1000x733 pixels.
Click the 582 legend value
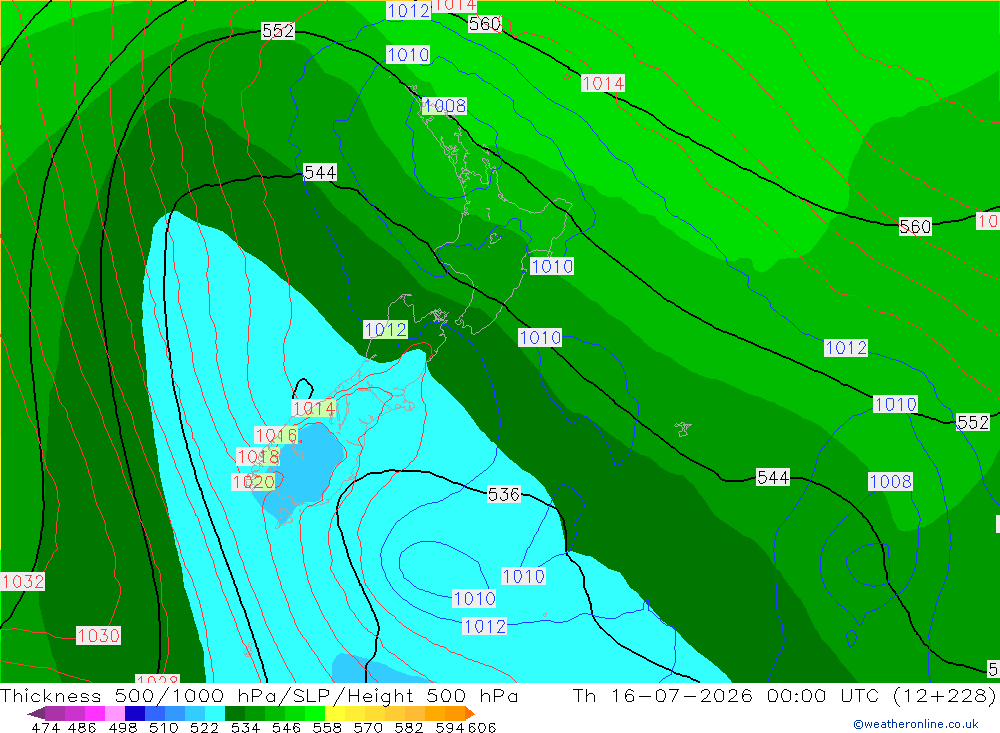409,727
